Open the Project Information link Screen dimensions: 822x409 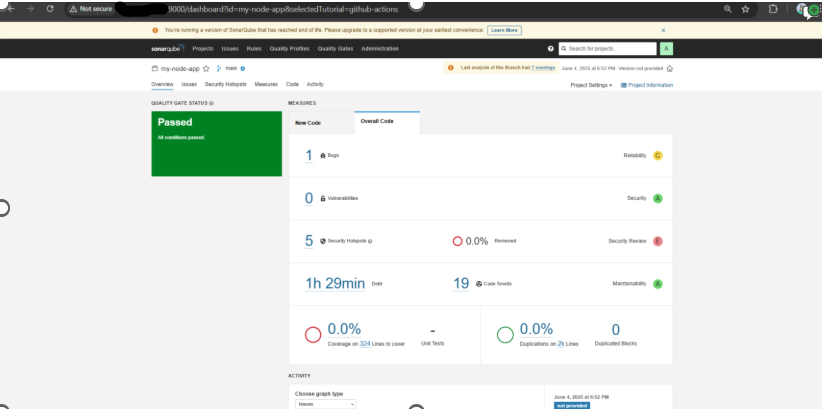click(x=646, y=85)
